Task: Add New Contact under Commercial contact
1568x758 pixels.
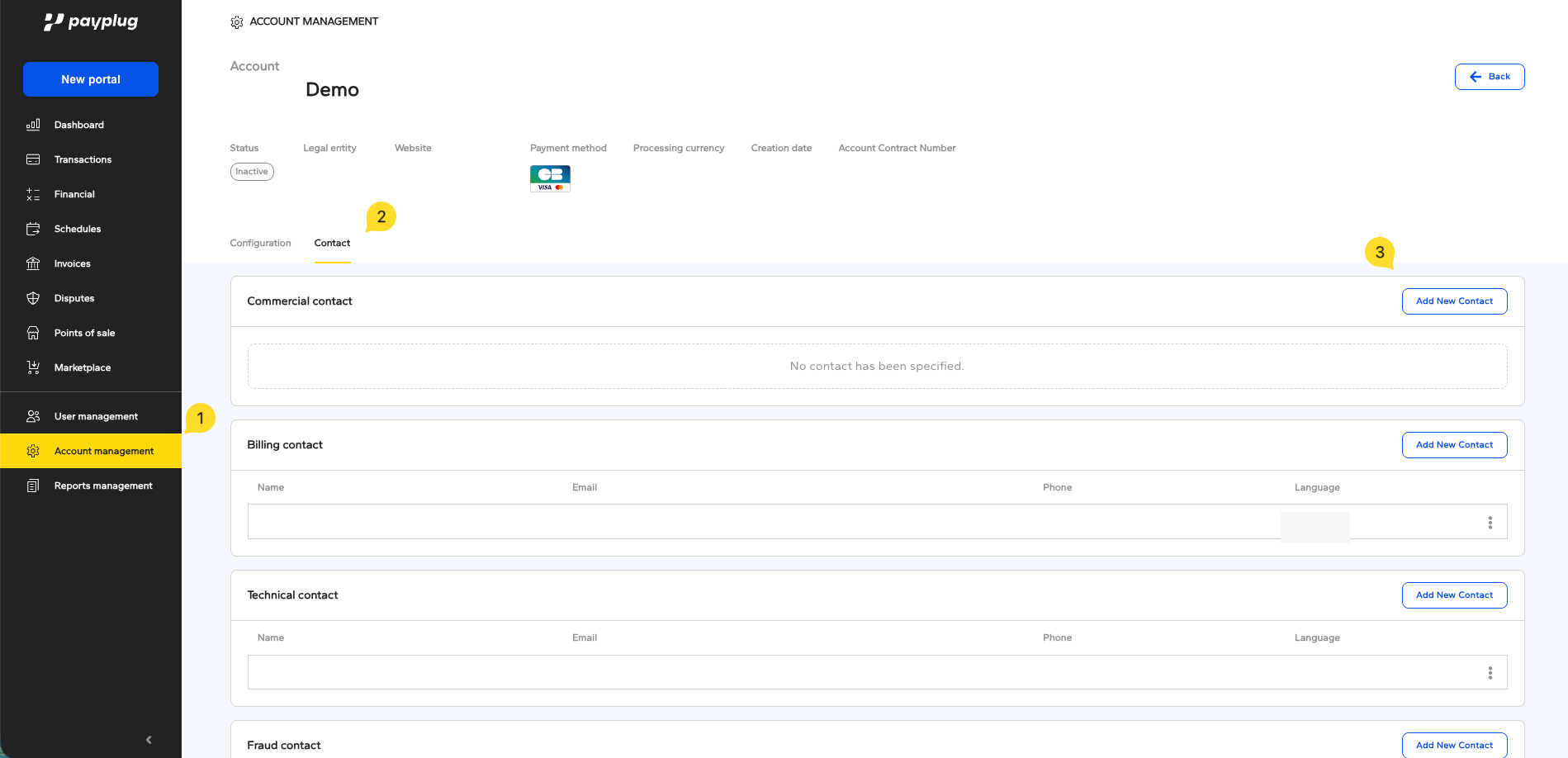Action: tap(1453, 301)
